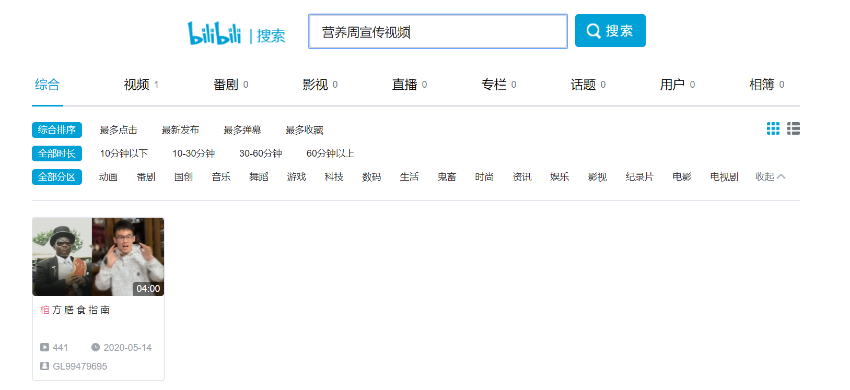Sort results by 最多点击
The image size is (850, 390).
[x=118, y=130]
